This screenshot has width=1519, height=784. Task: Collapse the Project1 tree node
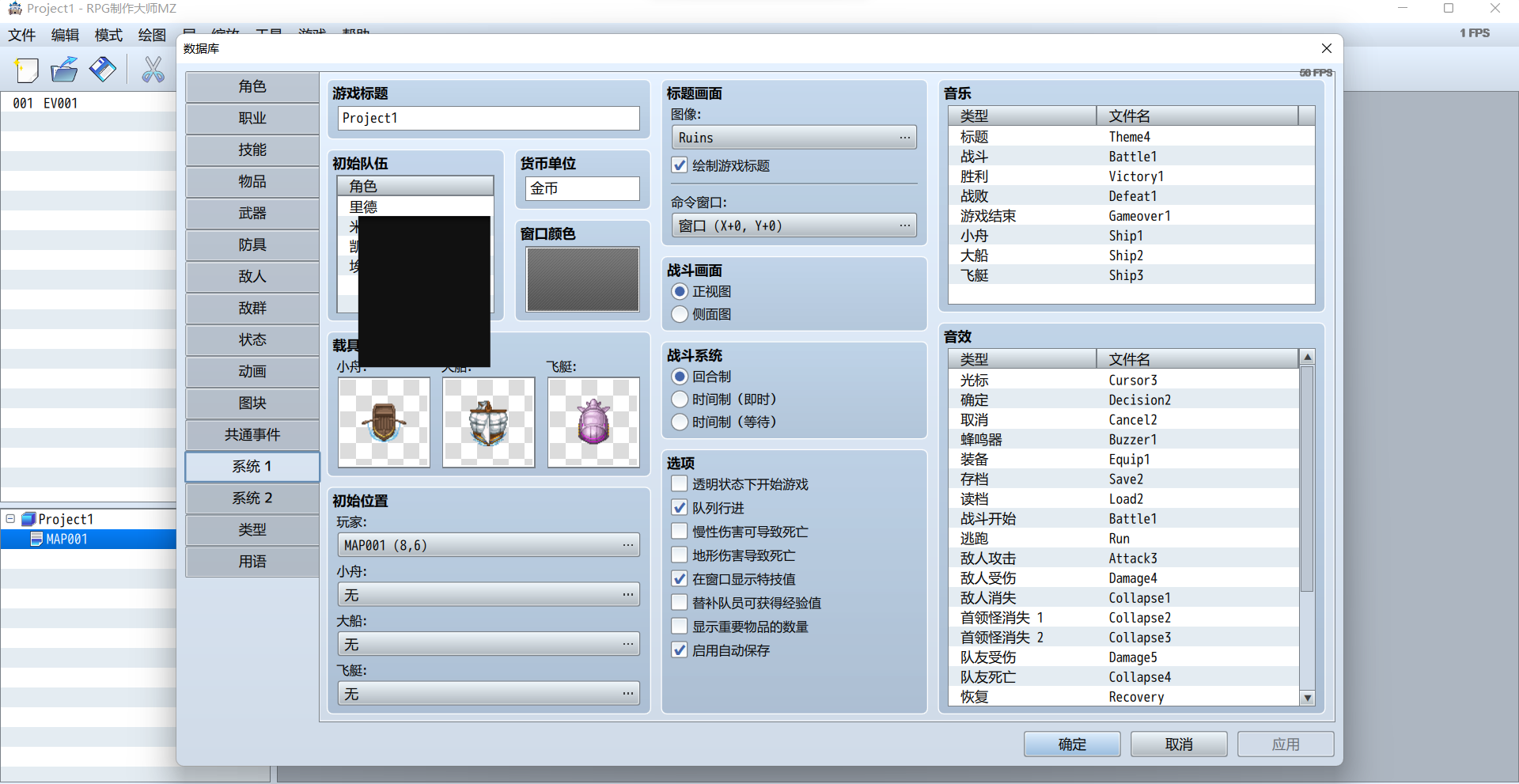coord(10,519)
